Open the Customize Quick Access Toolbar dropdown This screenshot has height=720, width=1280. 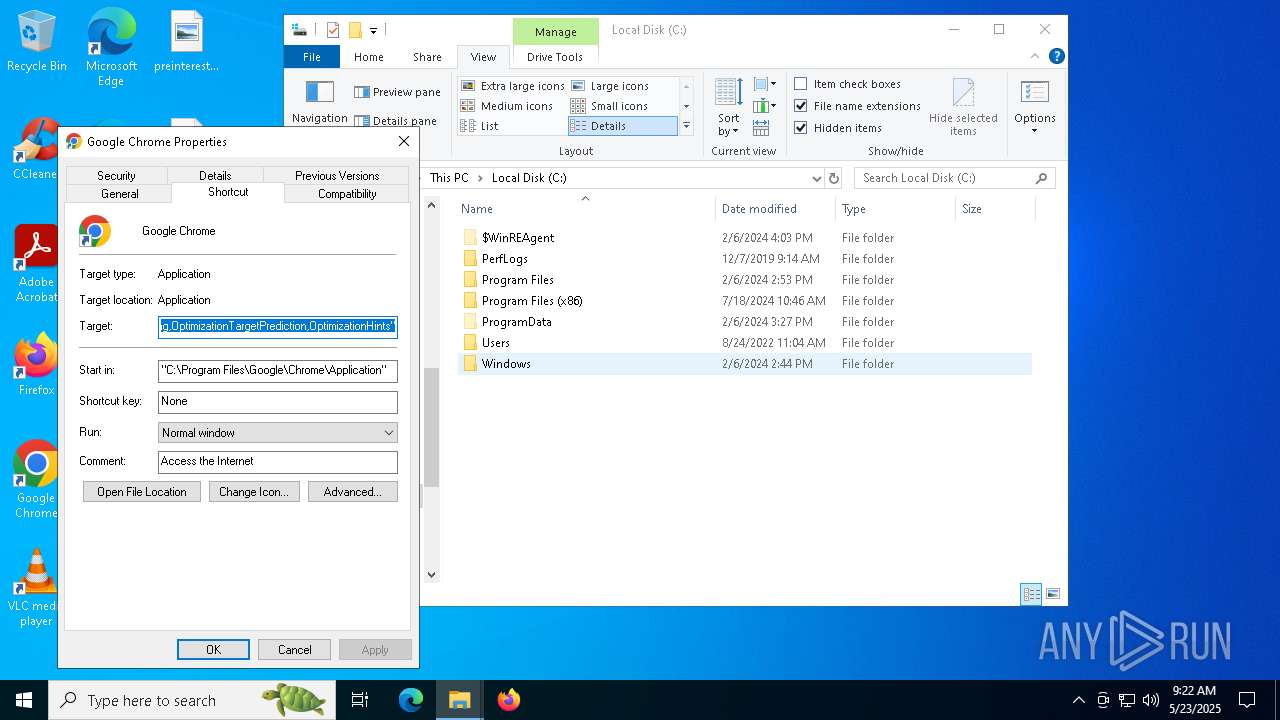coord(373,31)
